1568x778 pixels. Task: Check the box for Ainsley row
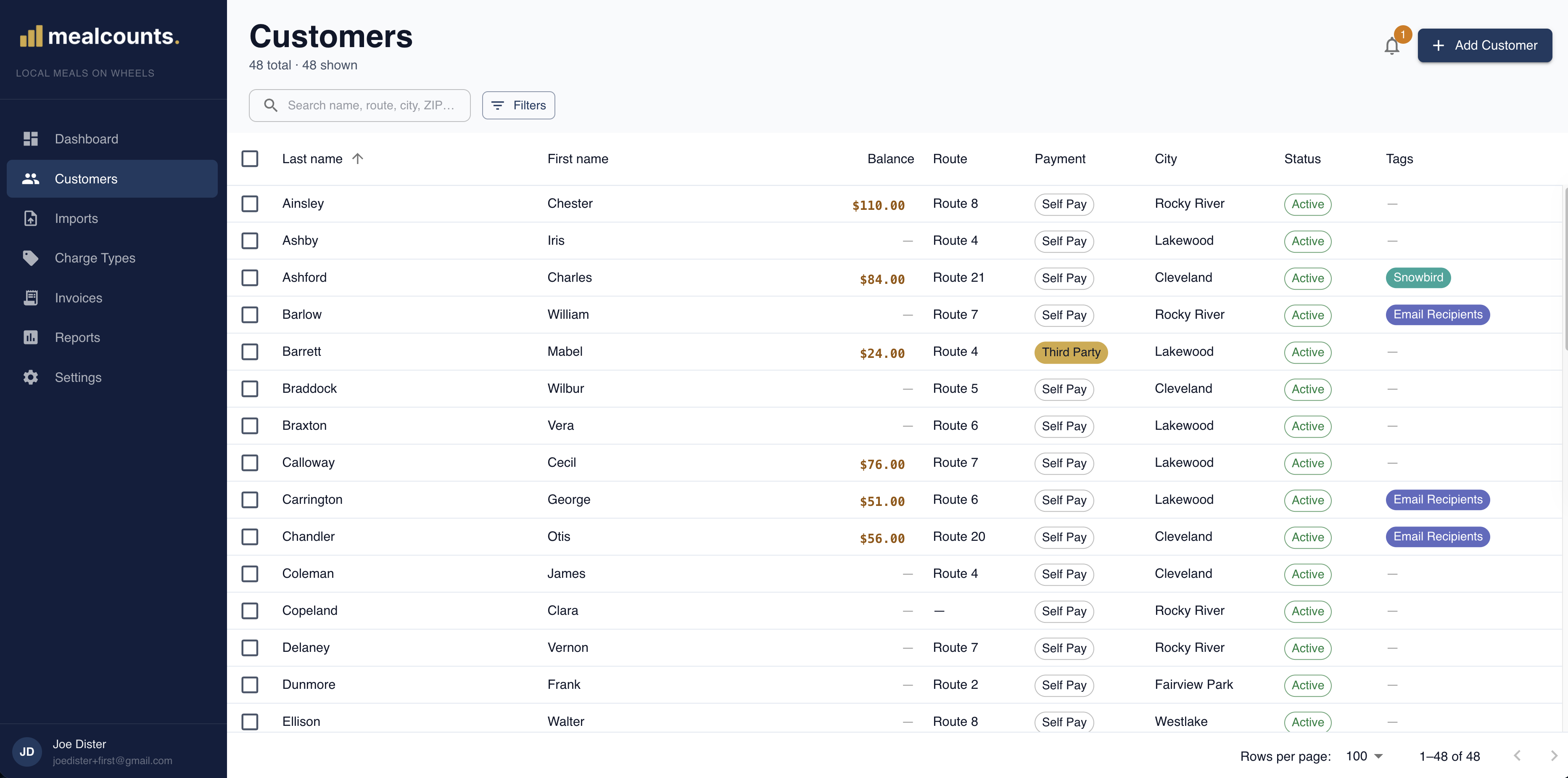(250, 203)
